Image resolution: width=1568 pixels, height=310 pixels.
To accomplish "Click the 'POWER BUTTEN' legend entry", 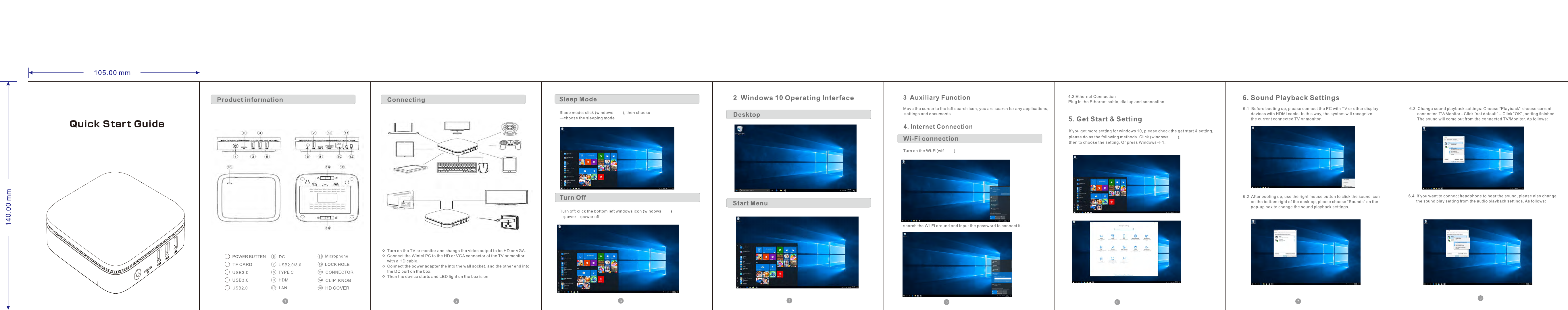I will 249,257.
